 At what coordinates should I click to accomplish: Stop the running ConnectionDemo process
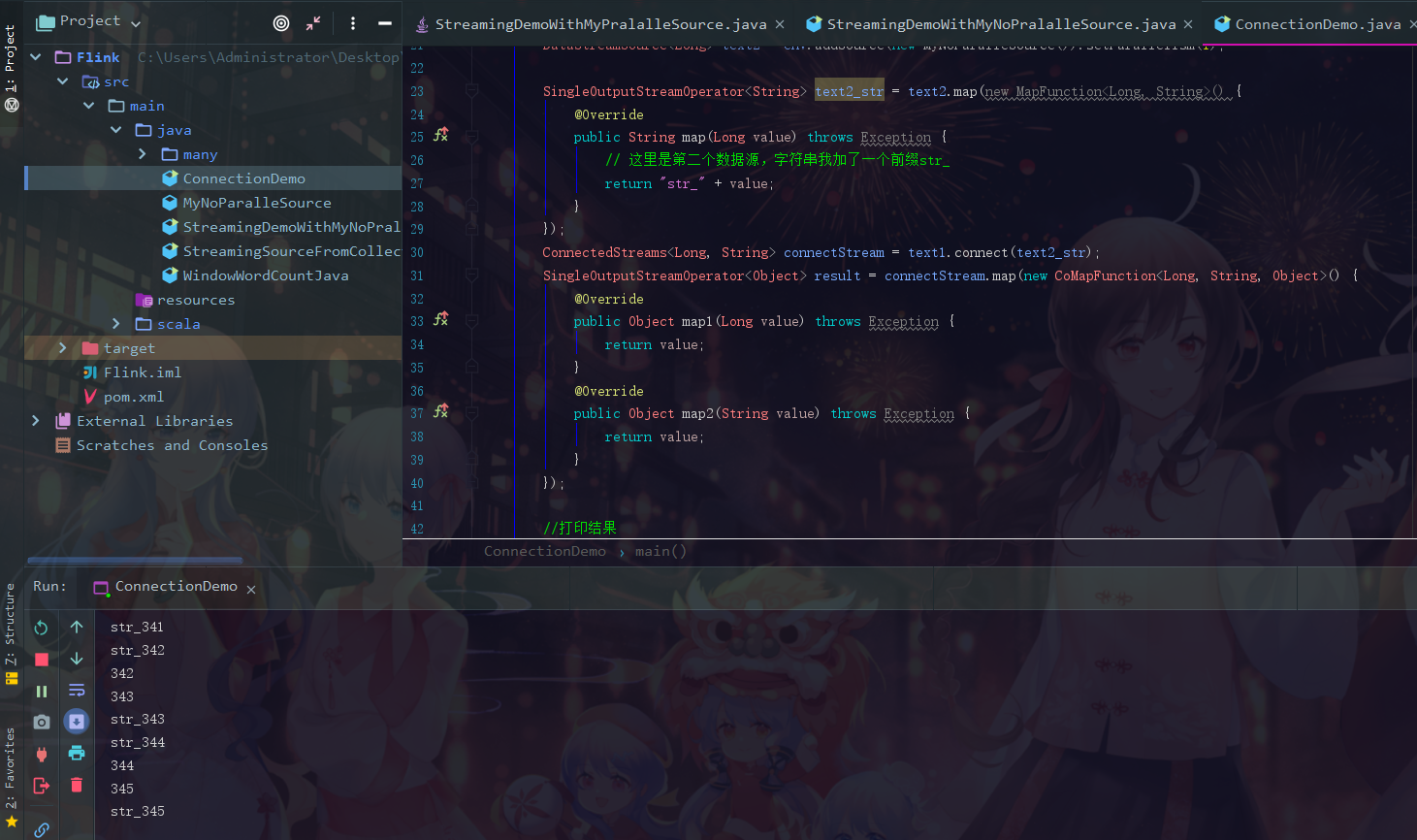coord(41,660)
